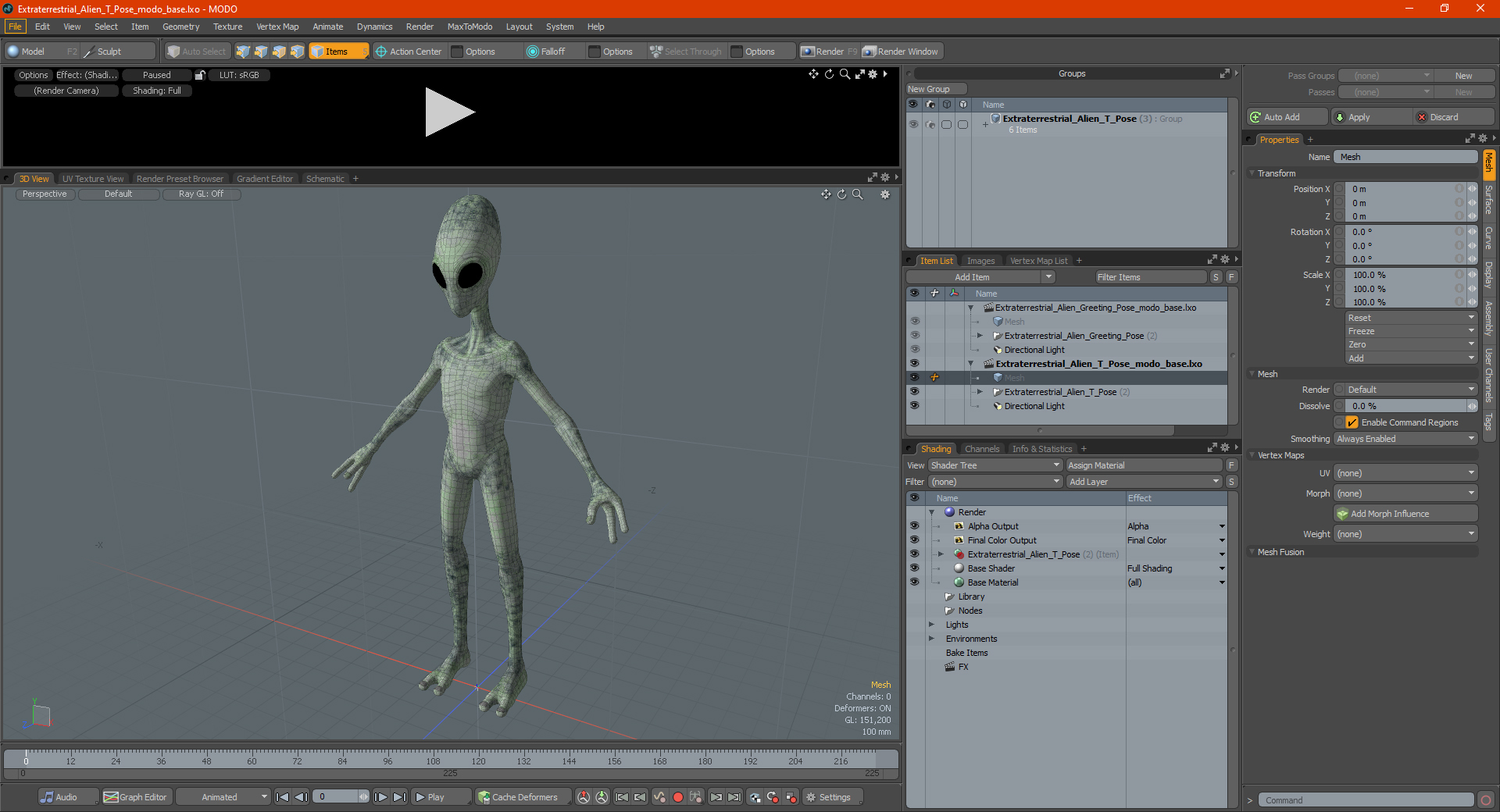Step to previous frame
1500x812 pixels.
tap(301, 797)
